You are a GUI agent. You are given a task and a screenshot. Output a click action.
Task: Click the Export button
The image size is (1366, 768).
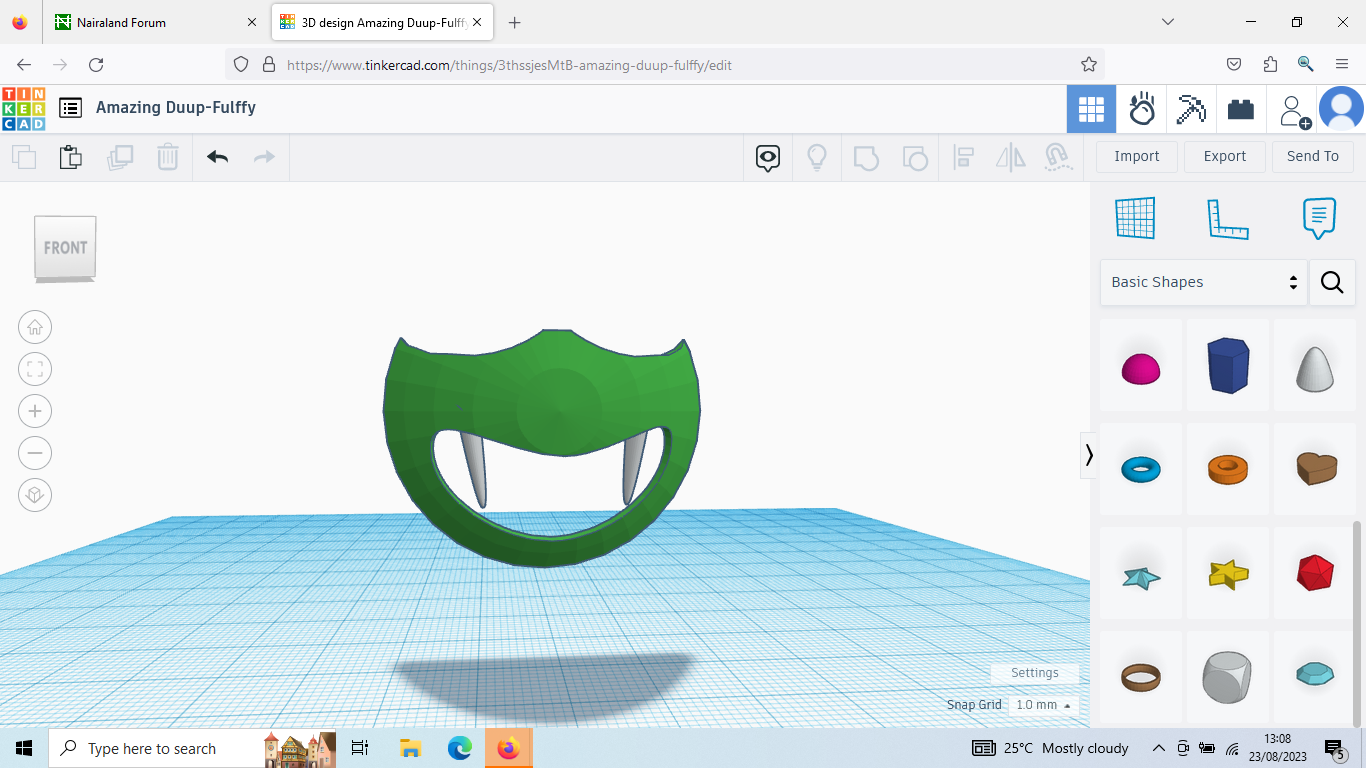(1224, 156)
